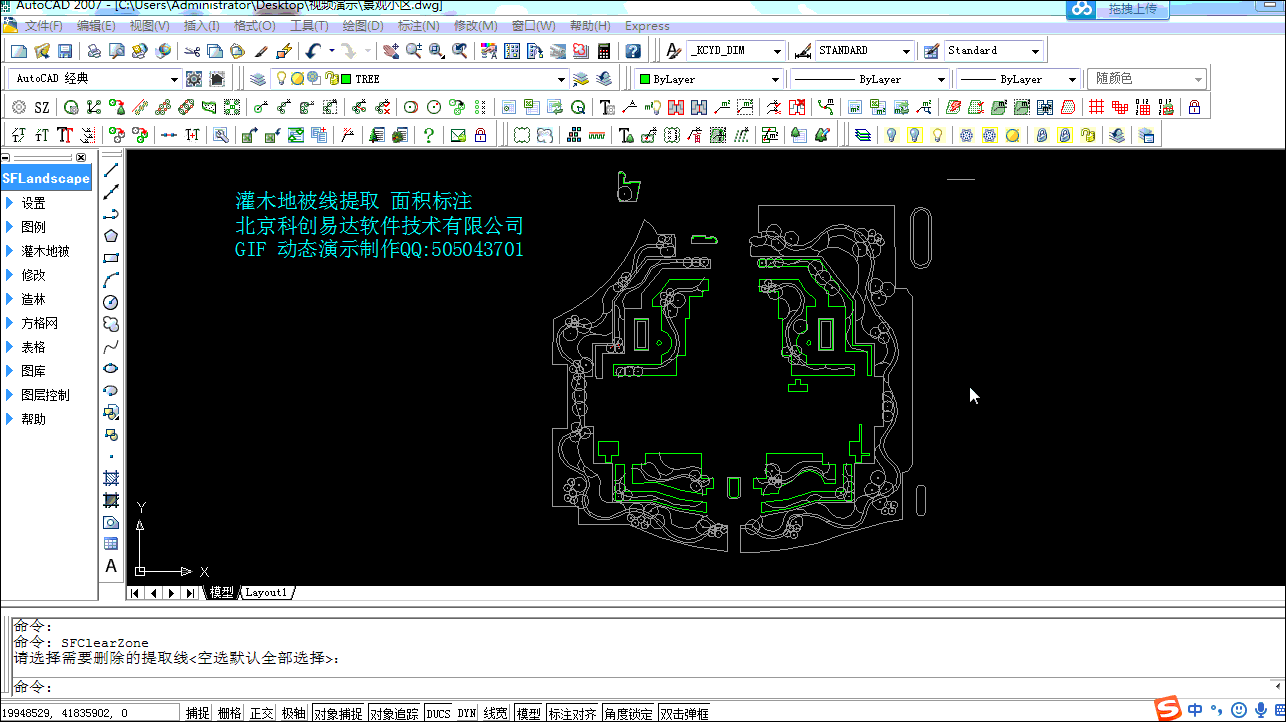
Task: Select the Line tool in the Draw toolbar
Action: click(x=111, y=170)
